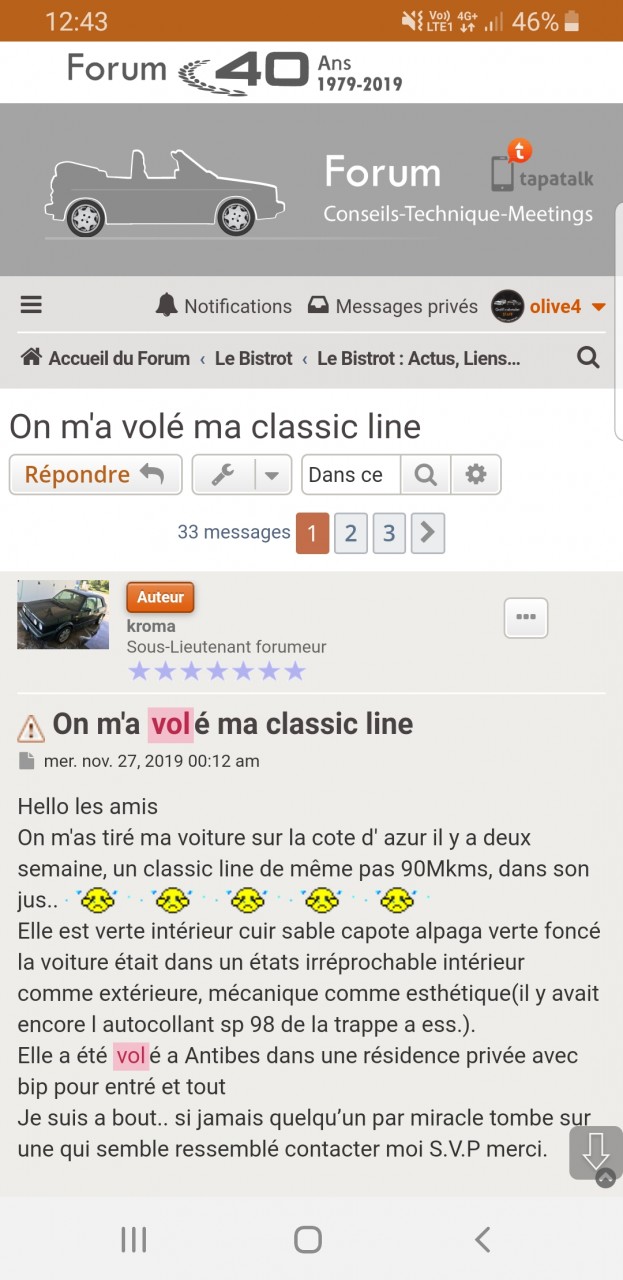Viewport: 623px width, 1280px height.
Task: View kroma's avatar thumbnail
Action: click(63, 614)
